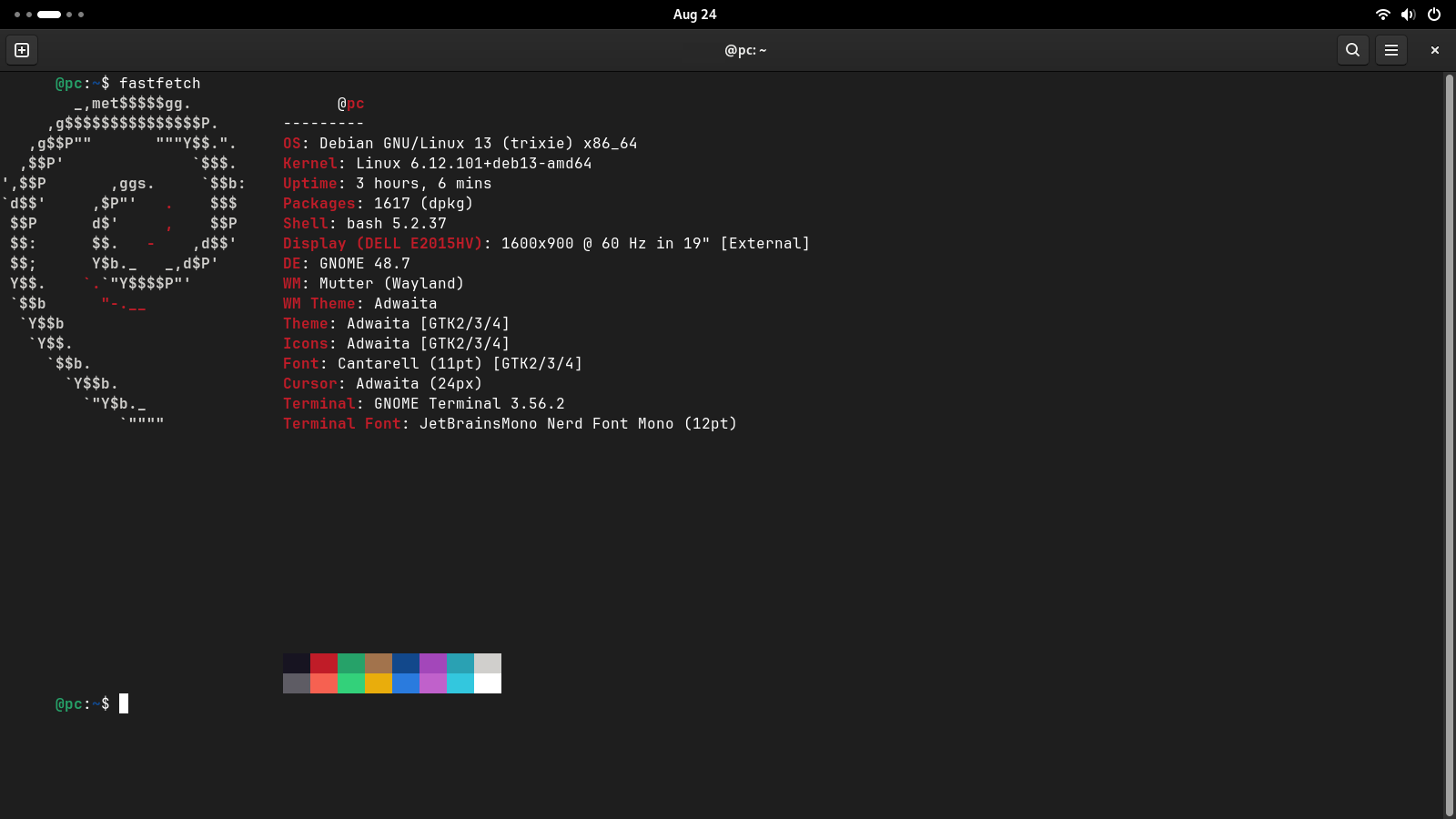Click the '3 hours, 6 mins' uptime value
The width and height of the screenshot is (1456, 819).
424,184
